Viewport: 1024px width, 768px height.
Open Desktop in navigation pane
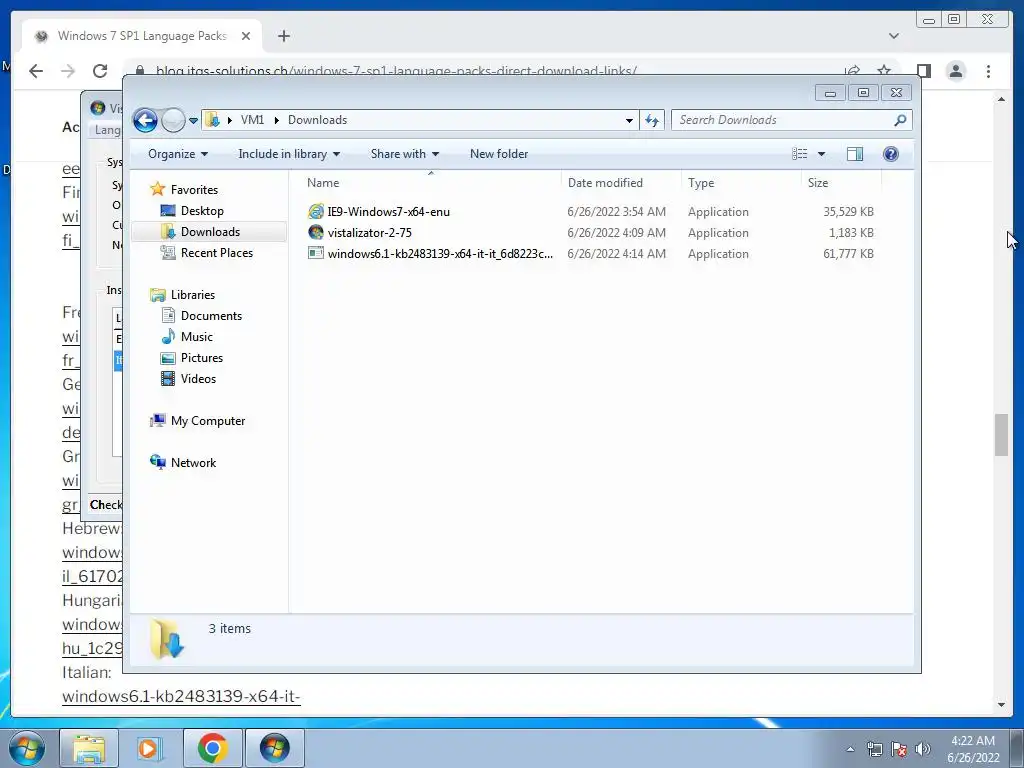202,211
